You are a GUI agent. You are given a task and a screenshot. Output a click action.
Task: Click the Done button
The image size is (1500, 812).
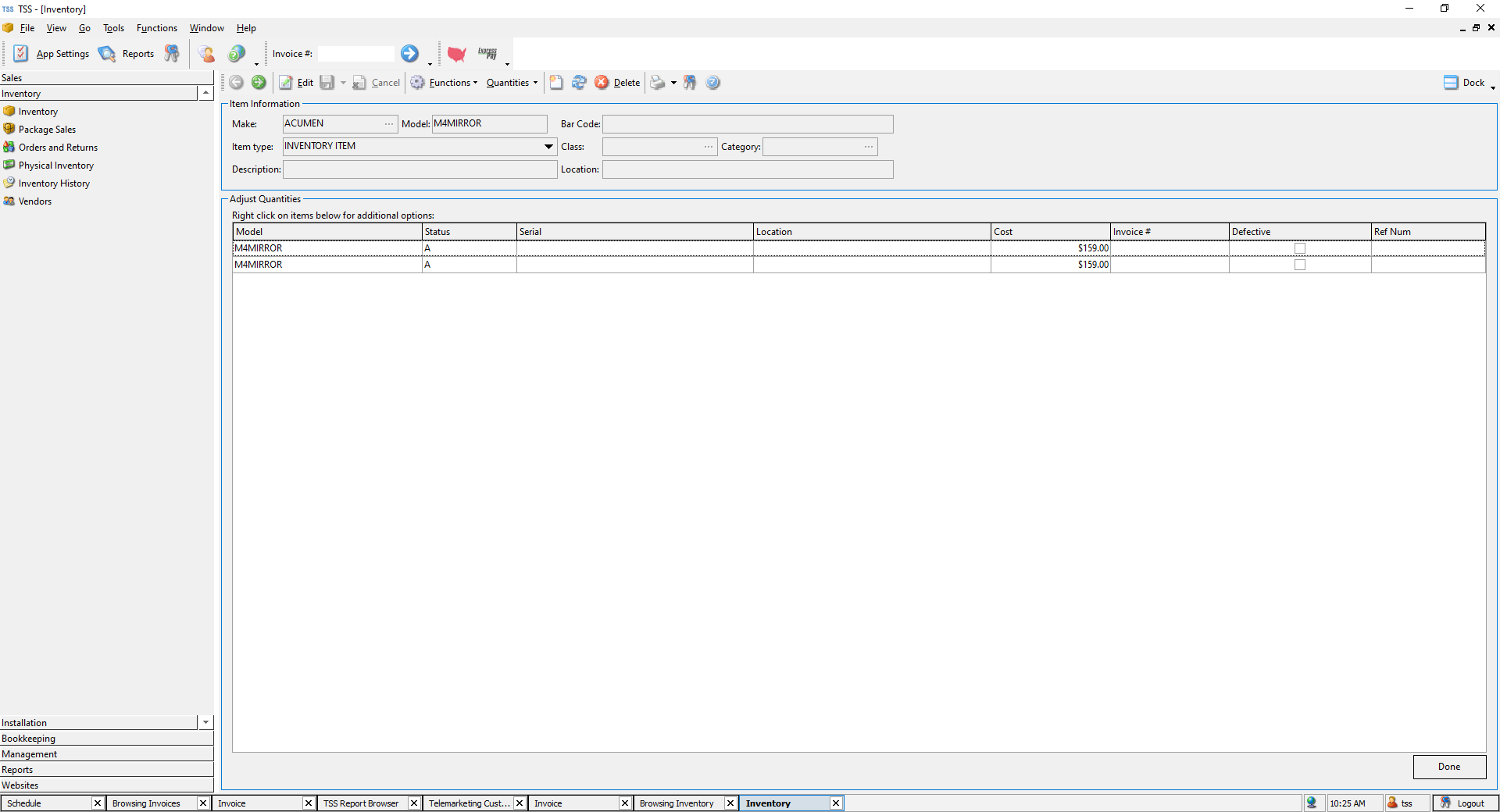[x=1449, y=767]
